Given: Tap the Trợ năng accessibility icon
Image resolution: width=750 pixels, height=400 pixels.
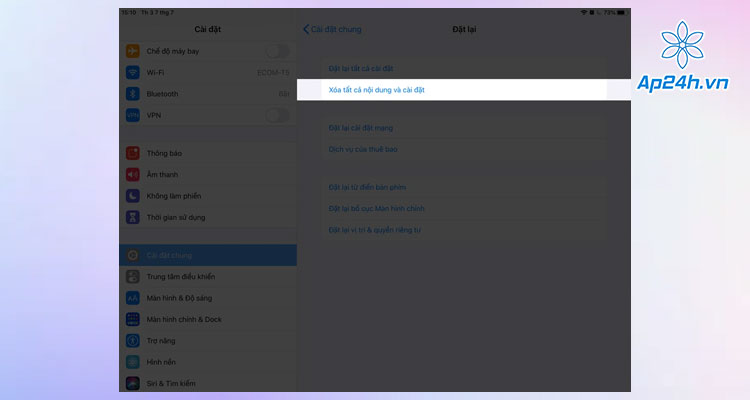Looking at the screenshot, I should (x=132, y=341).
